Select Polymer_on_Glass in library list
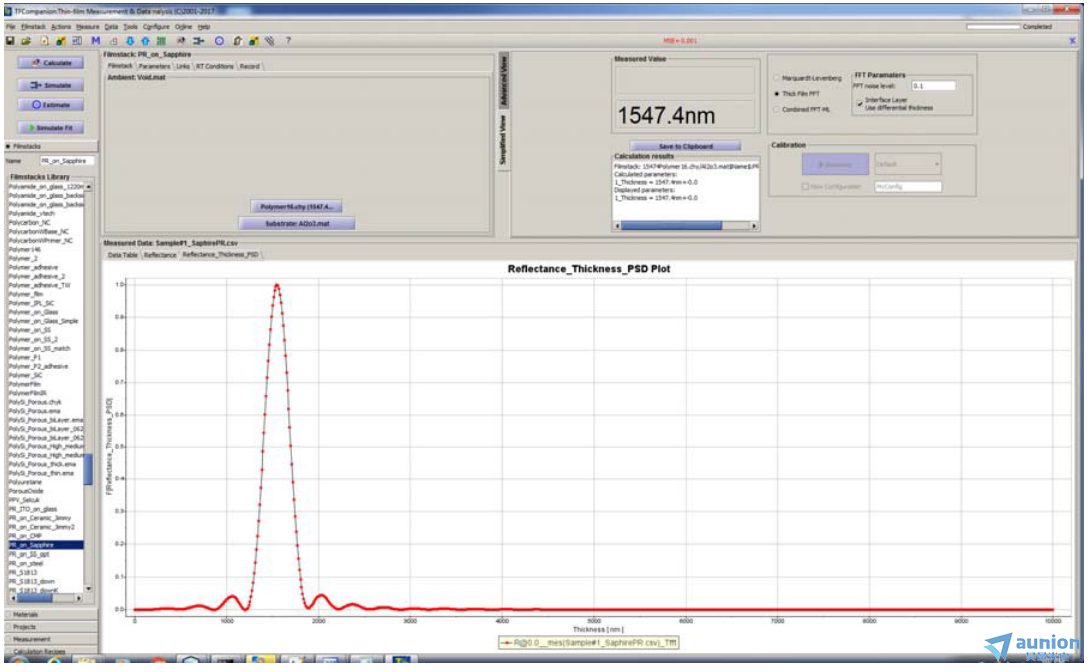 (x=45, y=312)
